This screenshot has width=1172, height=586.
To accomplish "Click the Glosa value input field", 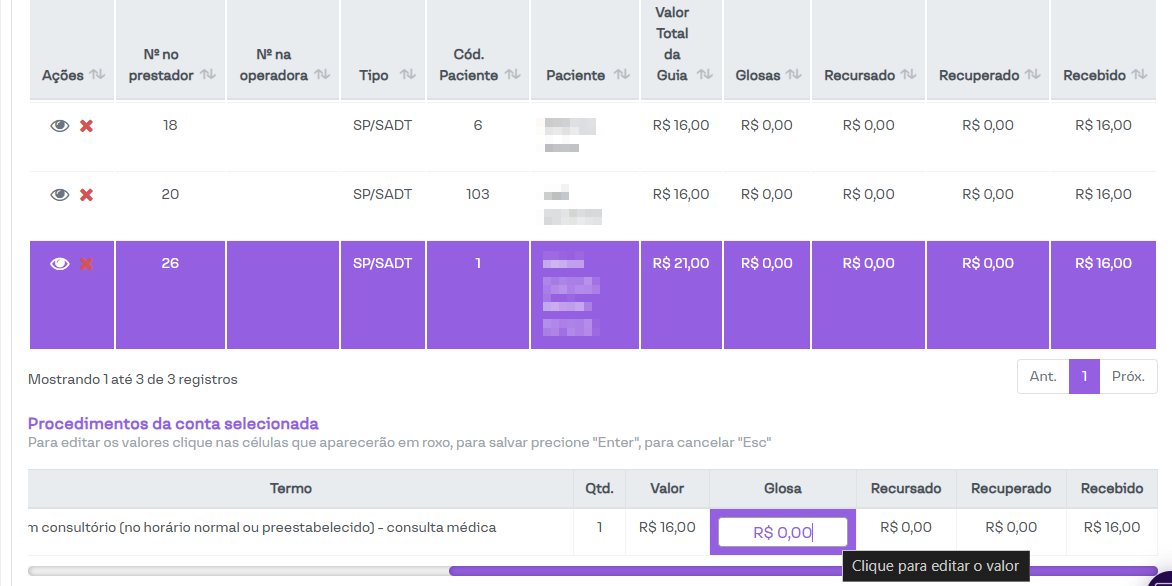I will tap(783, 533).
